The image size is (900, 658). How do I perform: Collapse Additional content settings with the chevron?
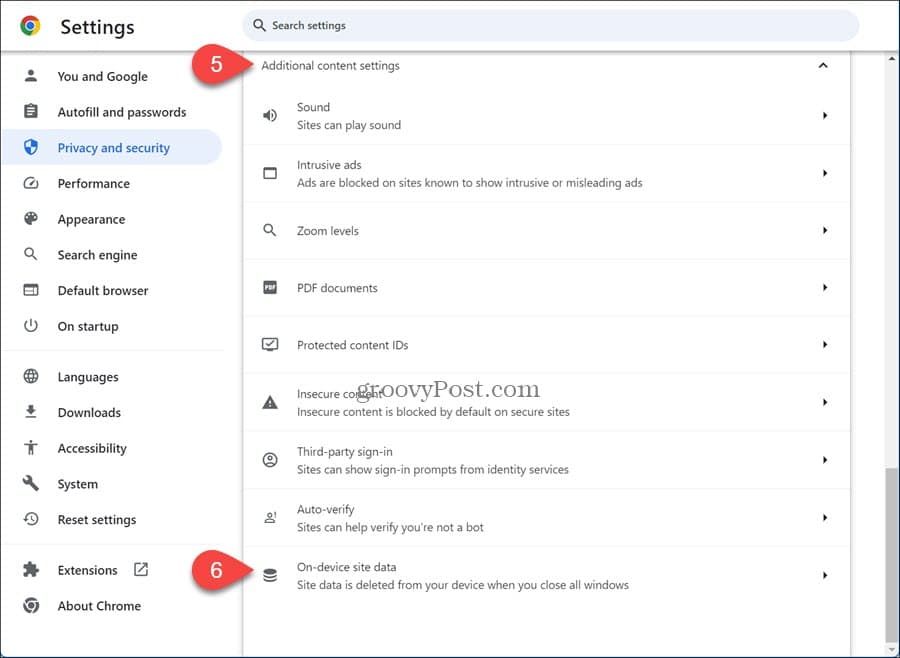[x=823, y=65]
